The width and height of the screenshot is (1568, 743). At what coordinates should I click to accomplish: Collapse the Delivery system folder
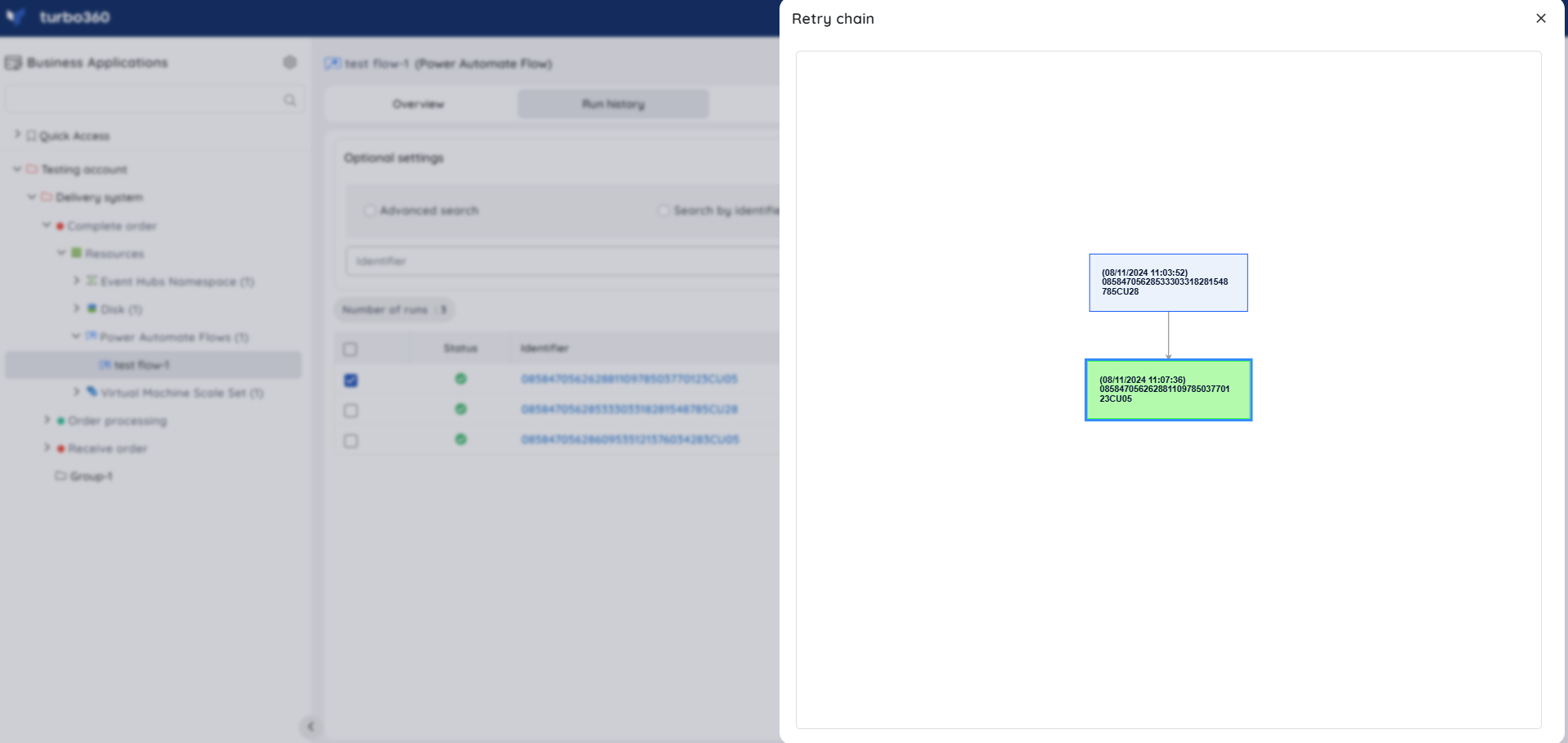(32, 196)
